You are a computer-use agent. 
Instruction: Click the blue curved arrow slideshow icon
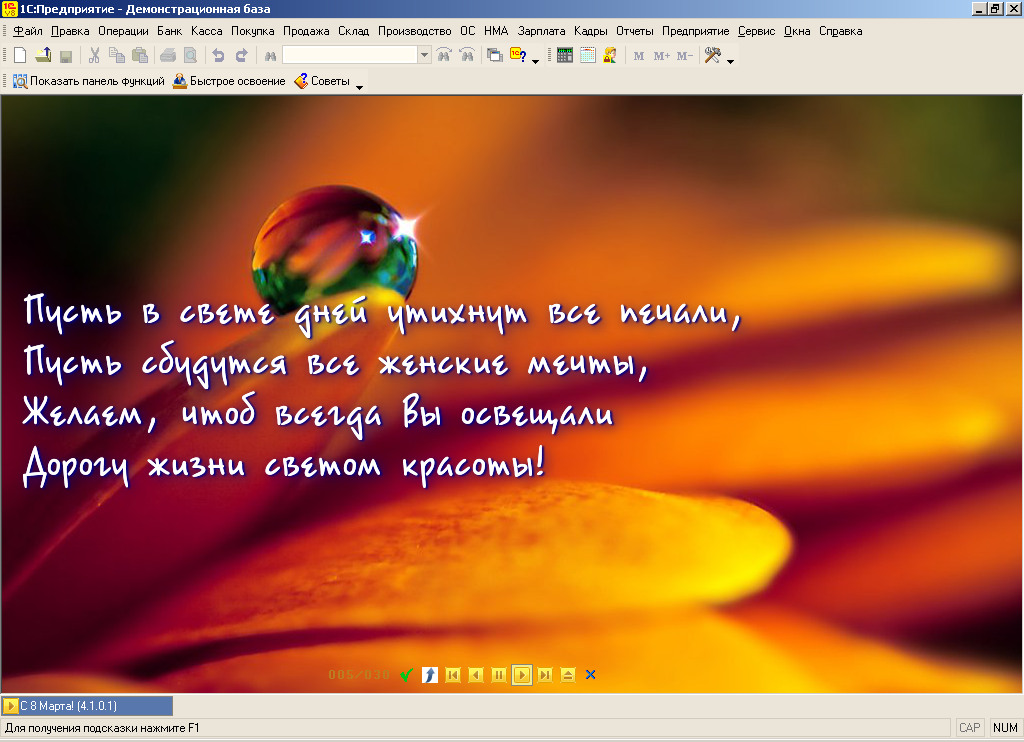pyautogui.click(x=430, y=675)
